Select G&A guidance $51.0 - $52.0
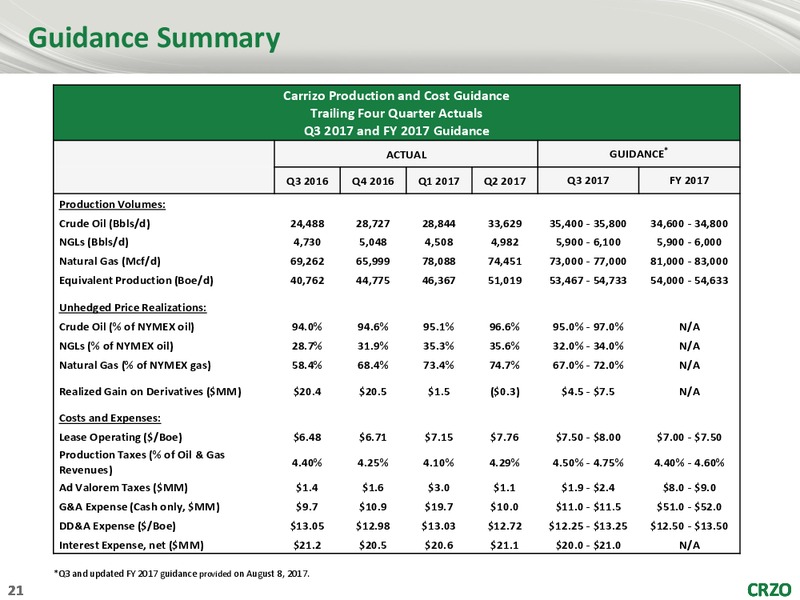Screen dimensions: 800x600 (689, 507)
